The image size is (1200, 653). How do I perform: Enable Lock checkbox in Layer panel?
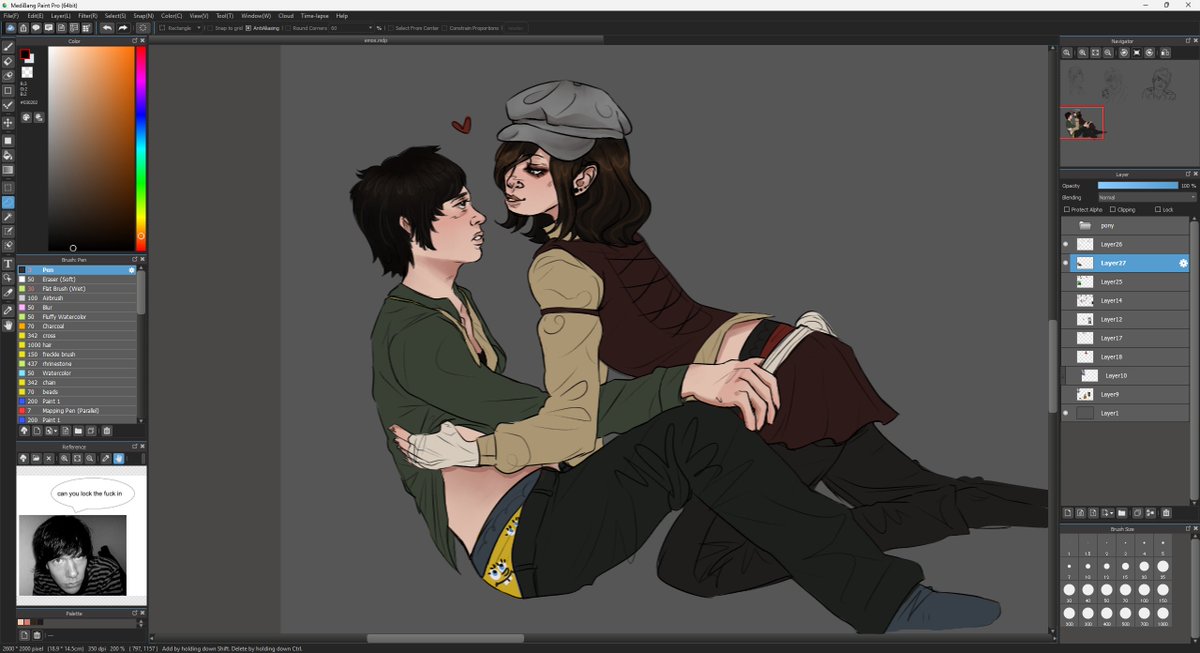coord(1157,210)
